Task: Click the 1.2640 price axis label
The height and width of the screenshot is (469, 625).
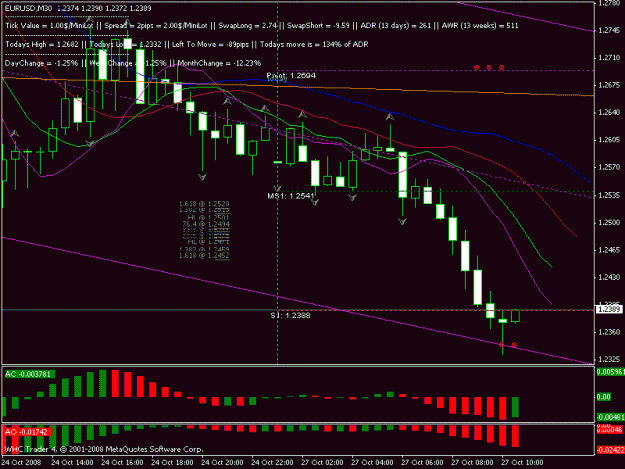Action: point(609,112)
